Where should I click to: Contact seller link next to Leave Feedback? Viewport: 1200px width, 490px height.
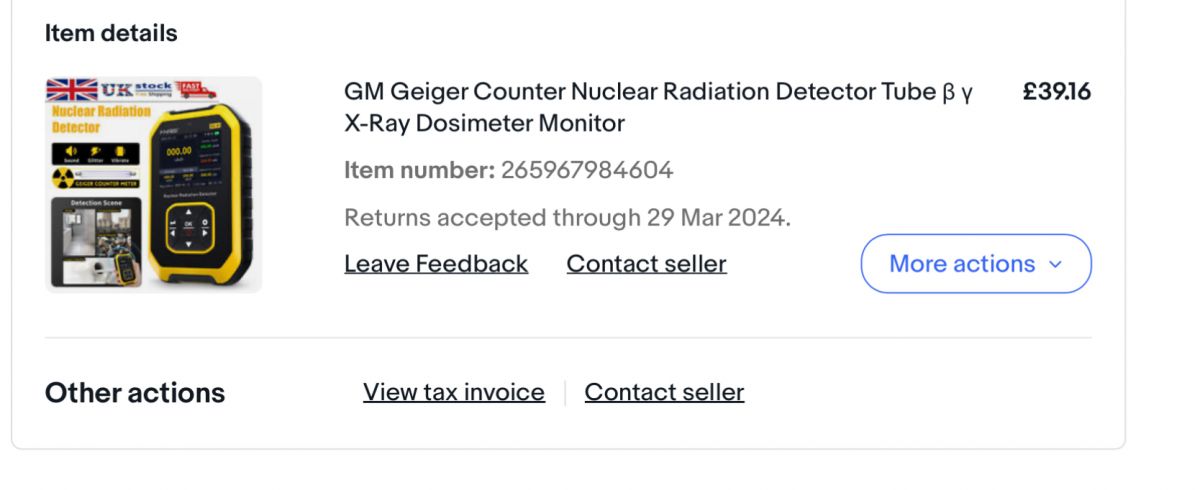(x=646, y=264)
